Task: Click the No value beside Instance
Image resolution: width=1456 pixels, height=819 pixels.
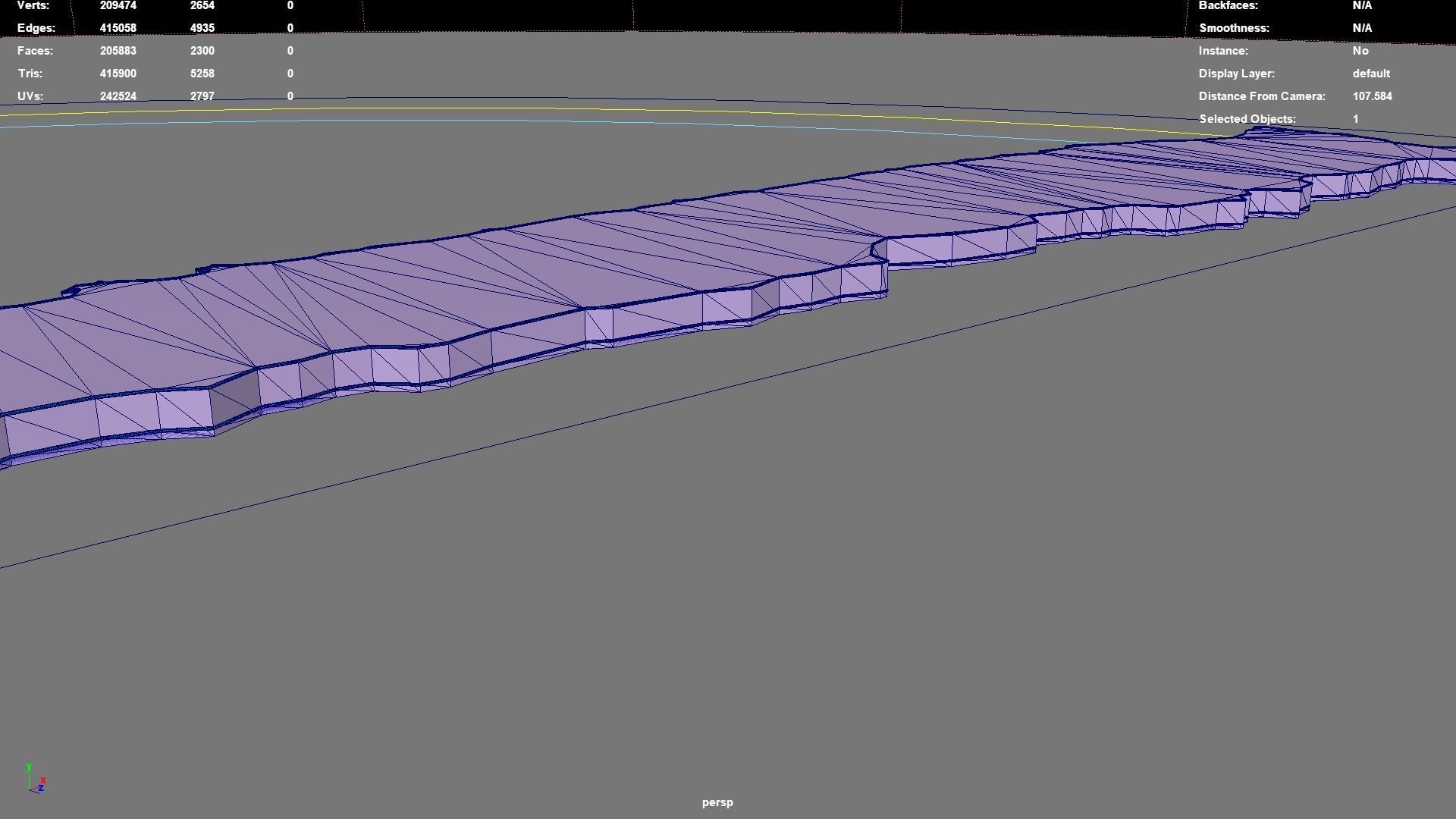Action: (x=1360, y=51)
